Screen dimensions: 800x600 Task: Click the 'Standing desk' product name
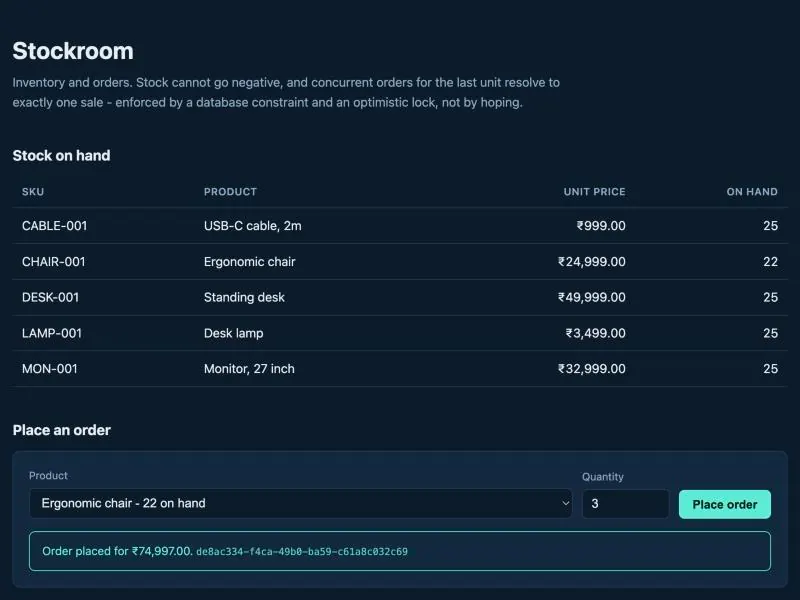click(244, 297)
